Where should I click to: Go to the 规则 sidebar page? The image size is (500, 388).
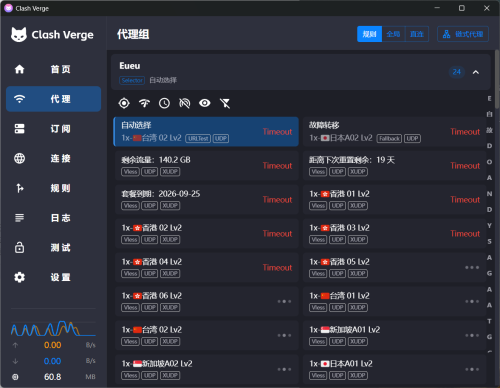pyautogui.click(x=53, y=188)
